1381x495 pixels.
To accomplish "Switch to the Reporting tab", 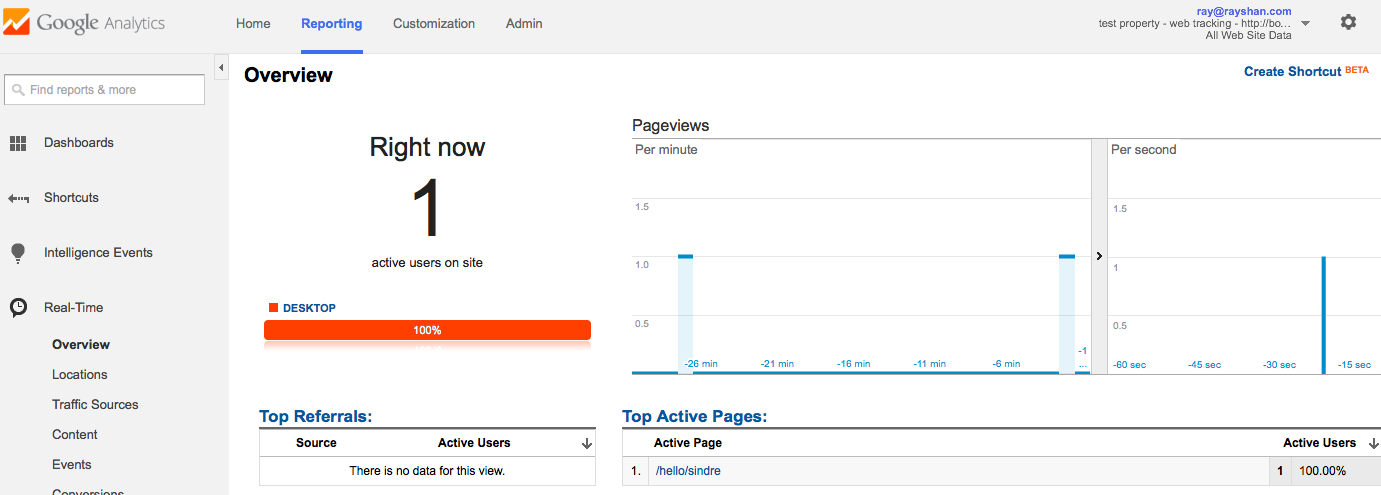I will pyautogui.click(x=331, y=24).
